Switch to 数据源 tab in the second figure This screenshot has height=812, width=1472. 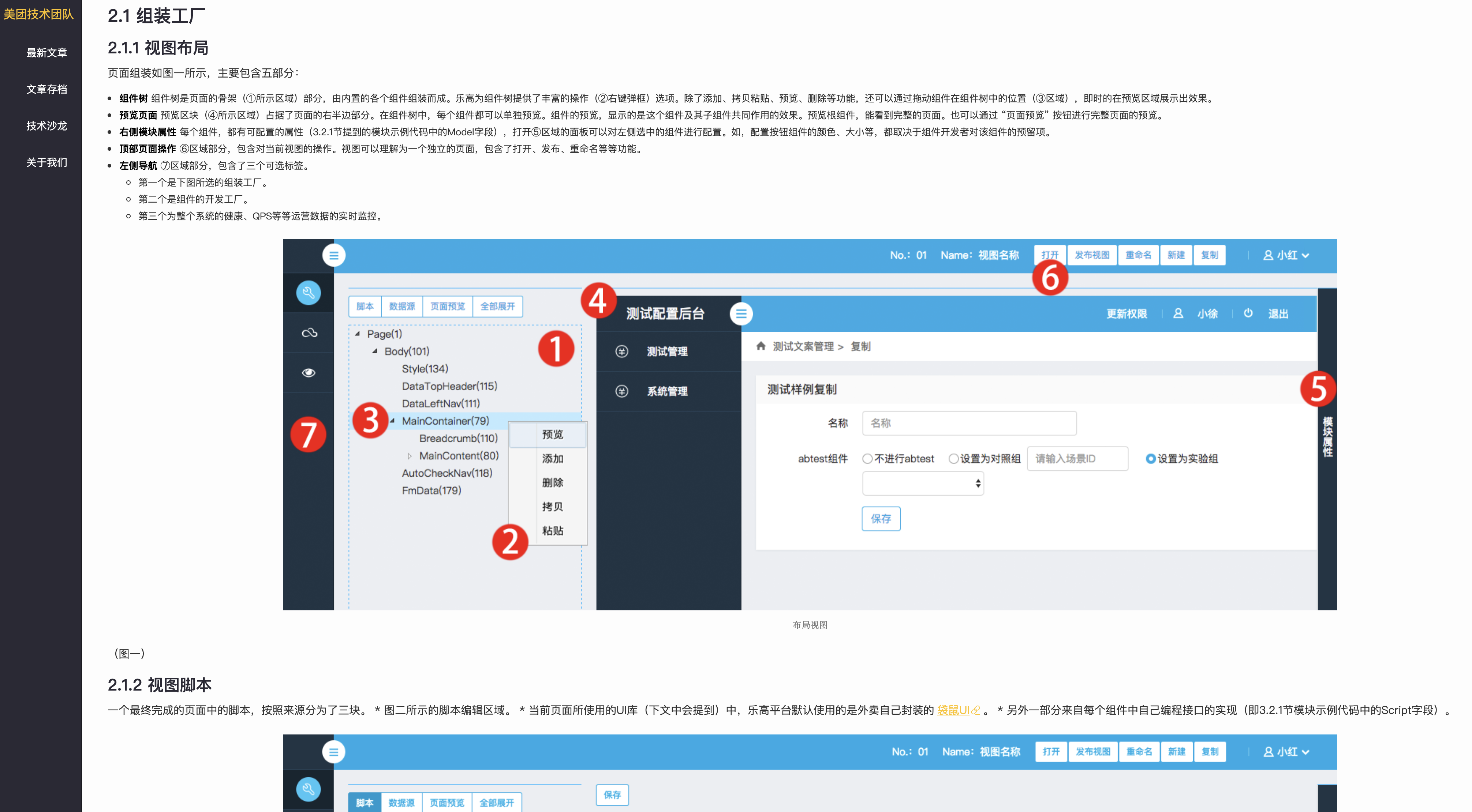(x=401, y=802)
